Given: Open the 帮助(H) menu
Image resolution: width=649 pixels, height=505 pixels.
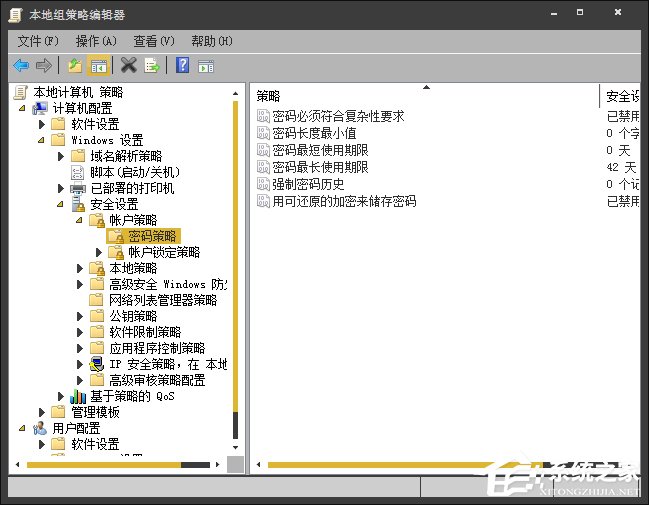Looking at the screenshot, I should [x=212, y=41].
